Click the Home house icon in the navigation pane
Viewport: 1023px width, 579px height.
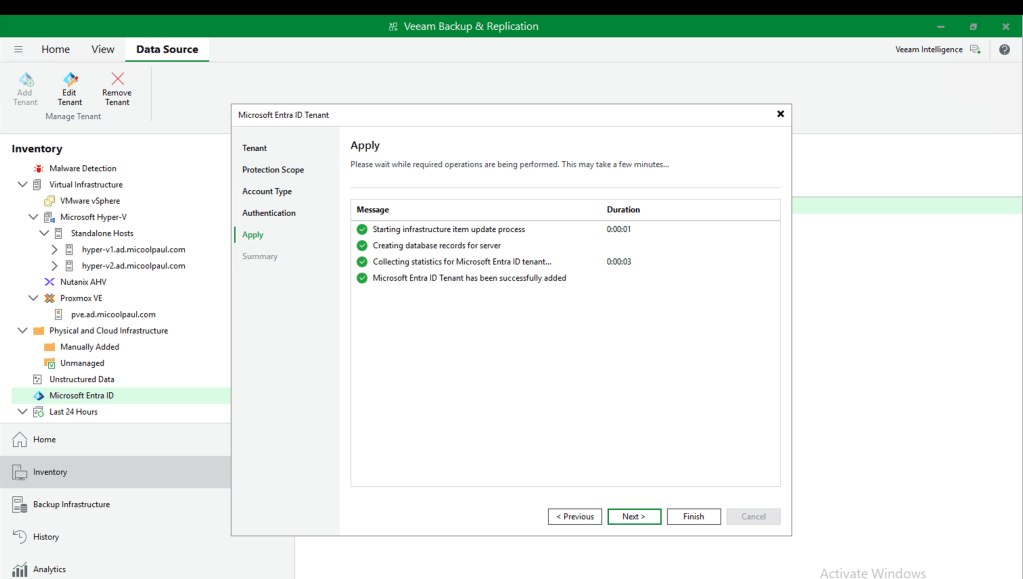coord(20,439)
